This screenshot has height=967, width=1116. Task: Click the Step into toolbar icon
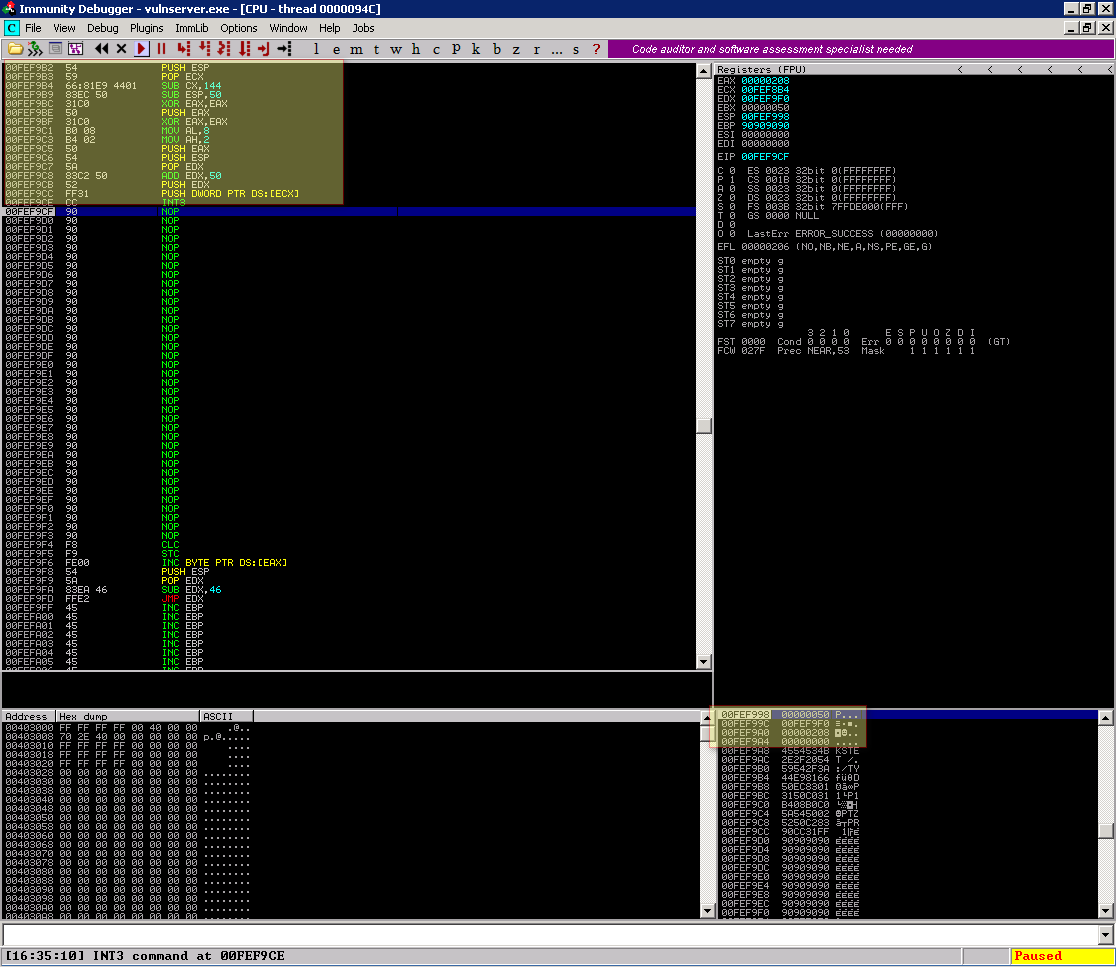[184, 49]
